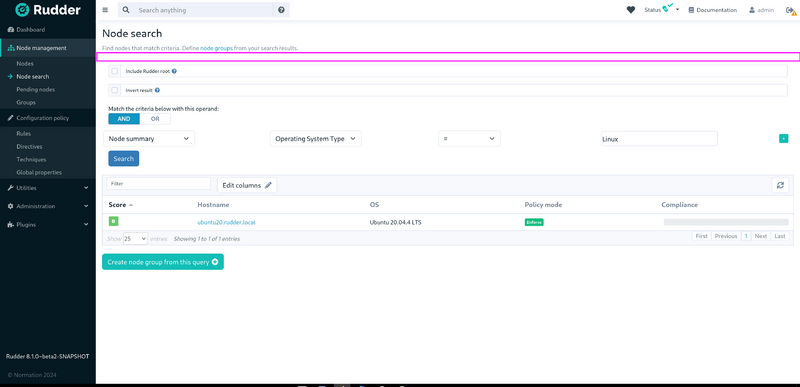
Task: Open Groups in the sidebar
Action: click(26, 102)
